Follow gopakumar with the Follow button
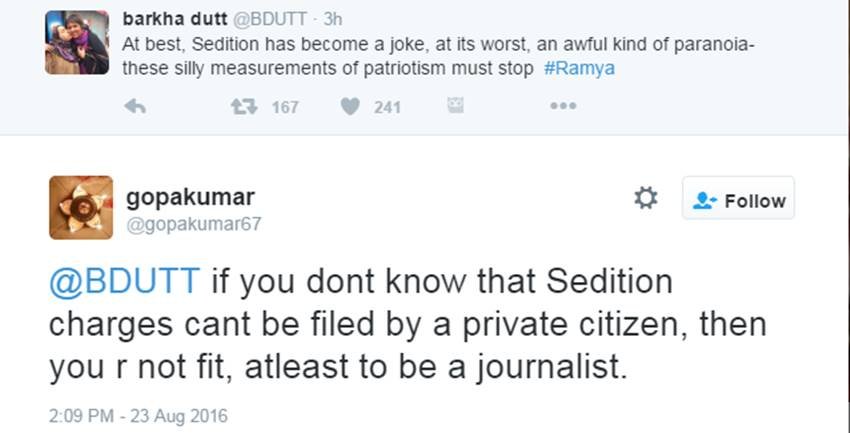850x433 pixels. tap(738, 199)
